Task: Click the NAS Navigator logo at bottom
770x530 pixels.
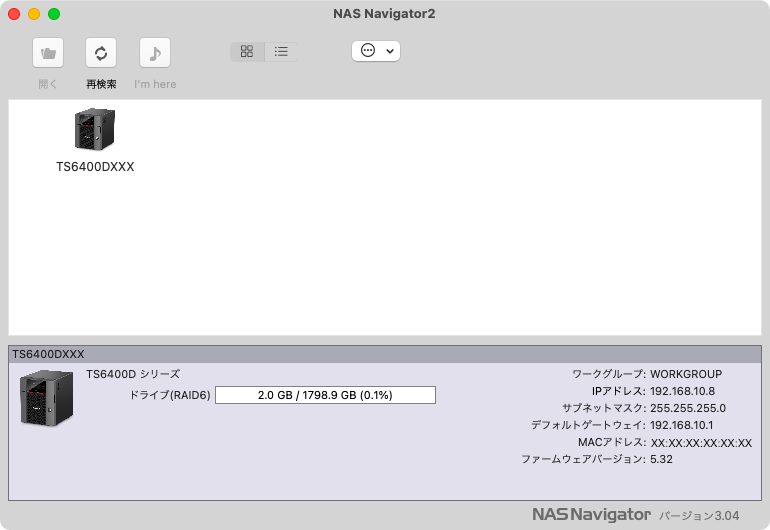Action: pyautogui.click(x=591, y=514)
